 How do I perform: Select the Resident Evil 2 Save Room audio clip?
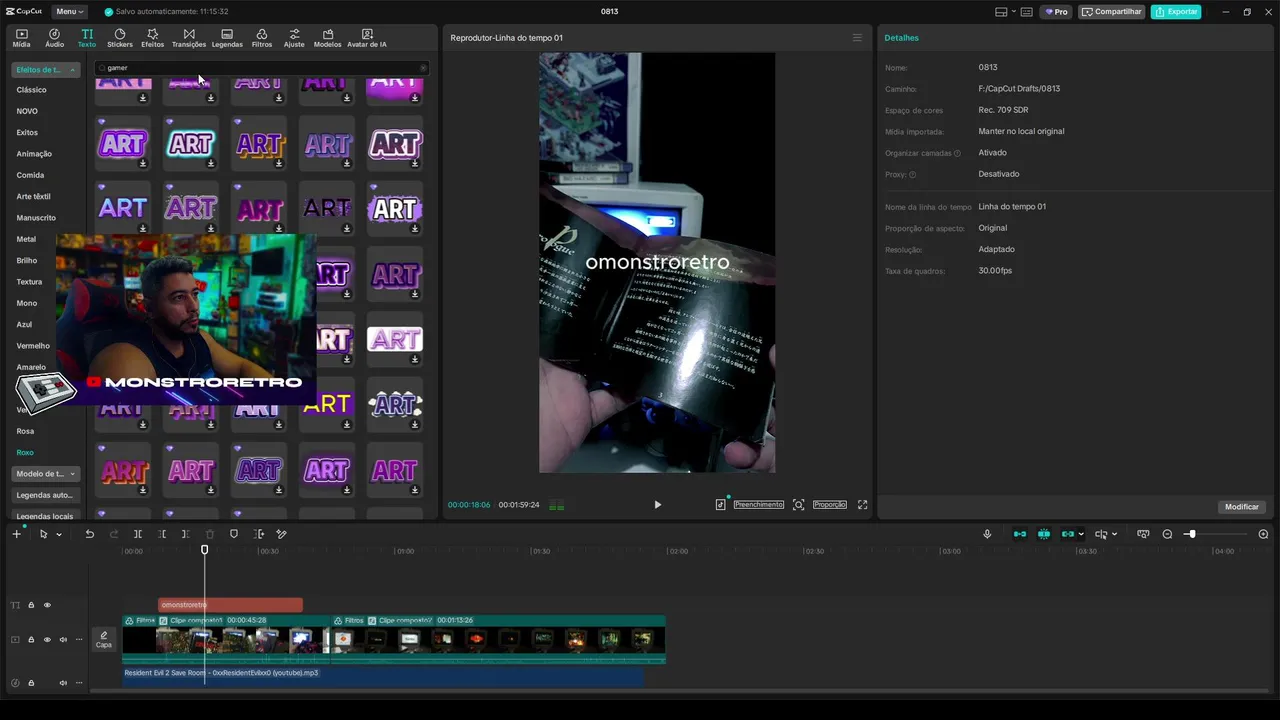[383, 677]
